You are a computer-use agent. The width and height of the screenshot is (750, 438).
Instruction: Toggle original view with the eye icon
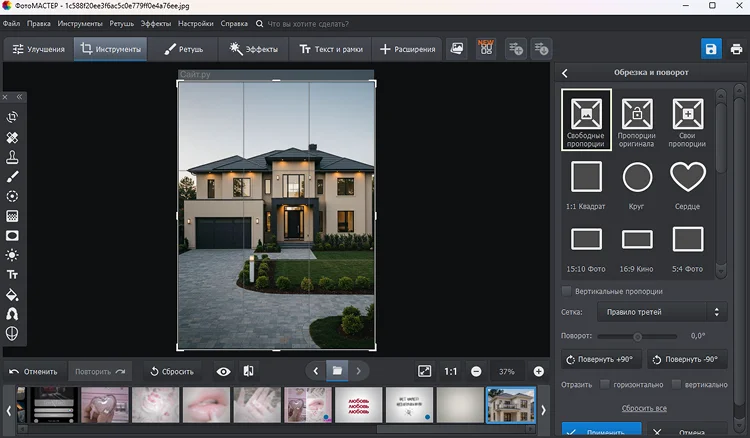pyautogui.click(x=223, y=372)
